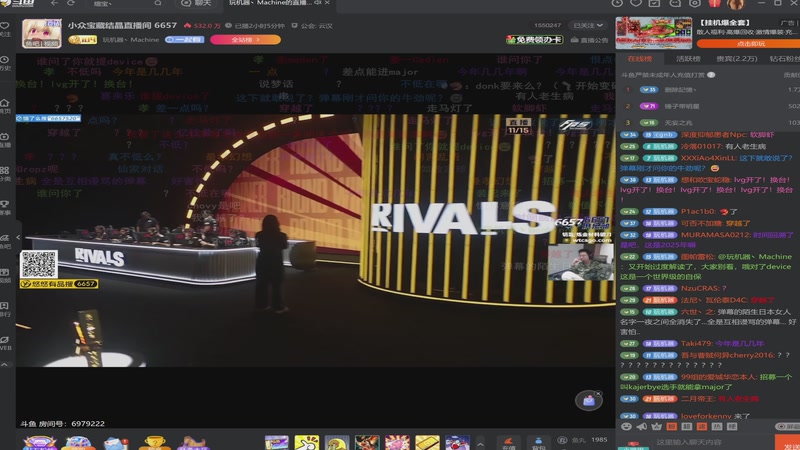Send the pointing-hand gift in gift bar
Viewport: 800px width, 450px height.
307,442
